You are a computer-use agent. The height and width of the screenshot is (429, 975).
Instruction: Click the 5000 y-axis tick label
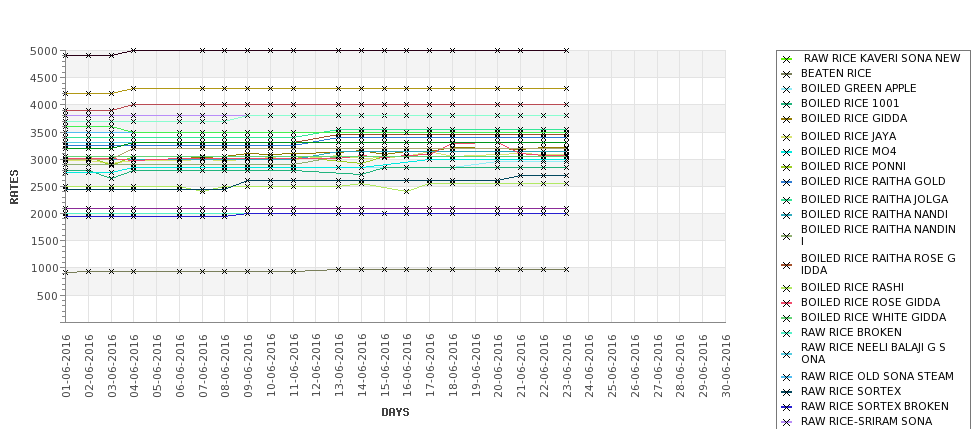point(44,51)
